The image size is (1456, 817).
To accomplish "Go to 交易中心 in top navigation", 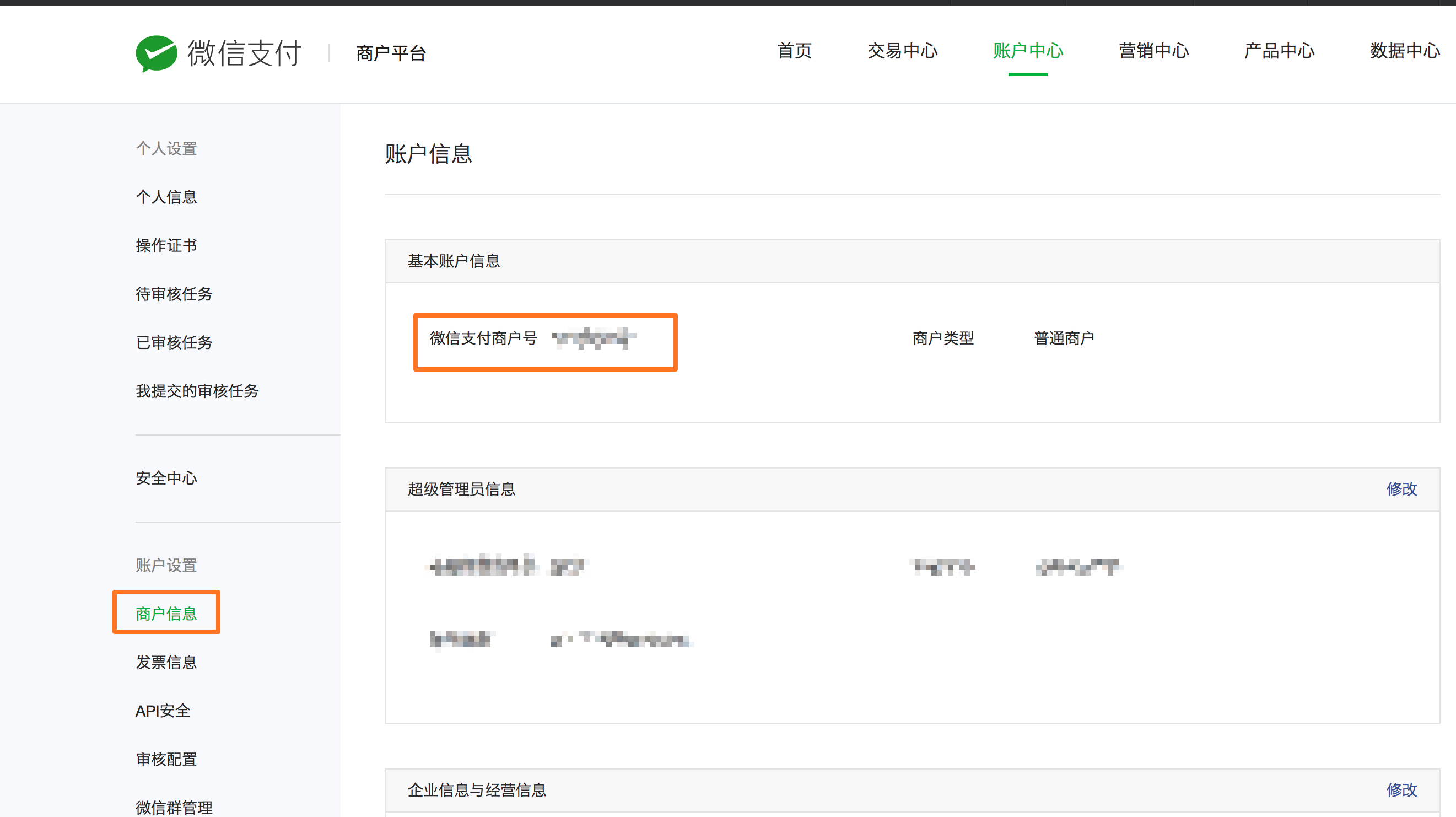I will (x=902, y=51).
